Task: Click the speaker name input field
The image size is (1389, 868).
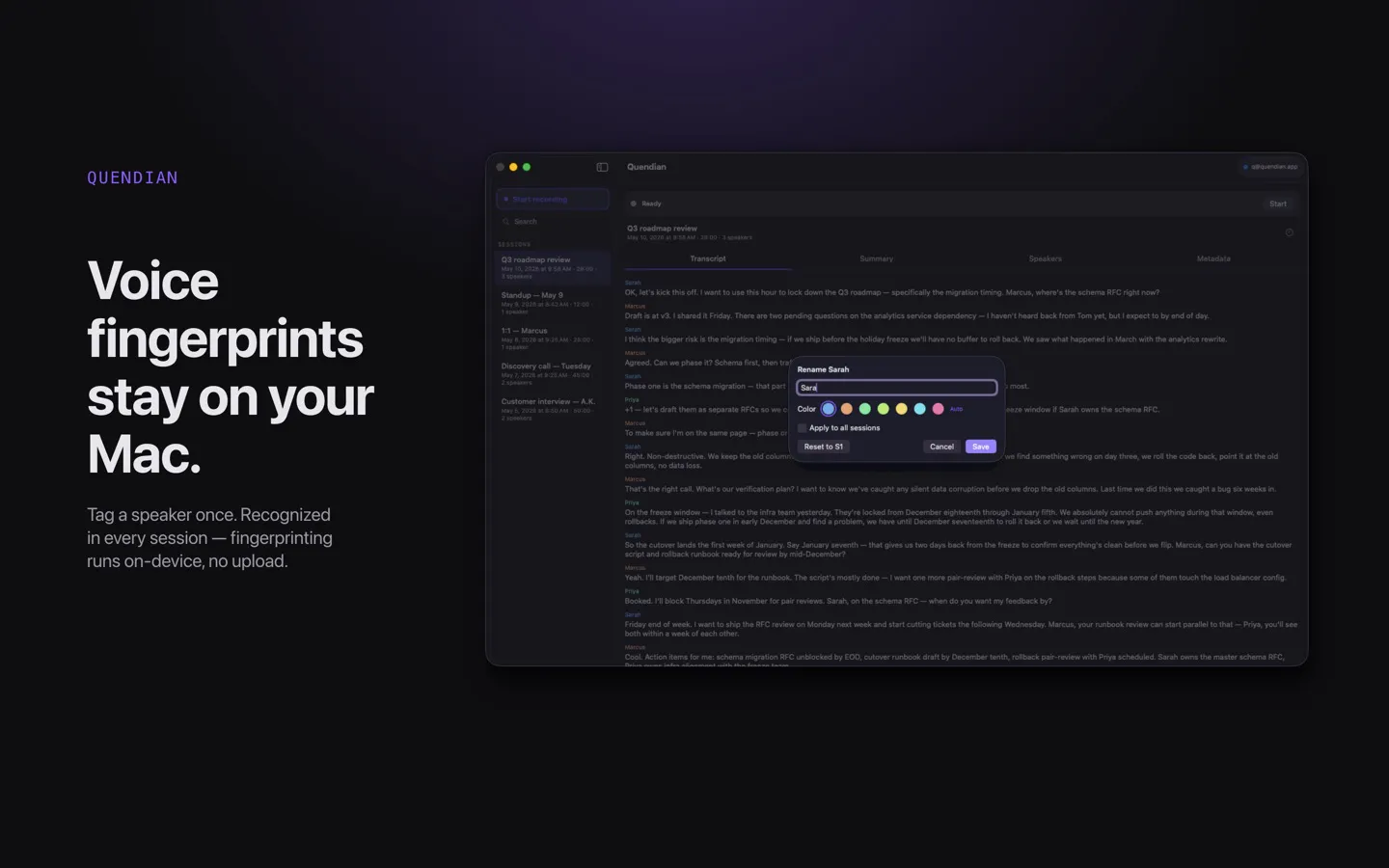Action: point(896,388)
